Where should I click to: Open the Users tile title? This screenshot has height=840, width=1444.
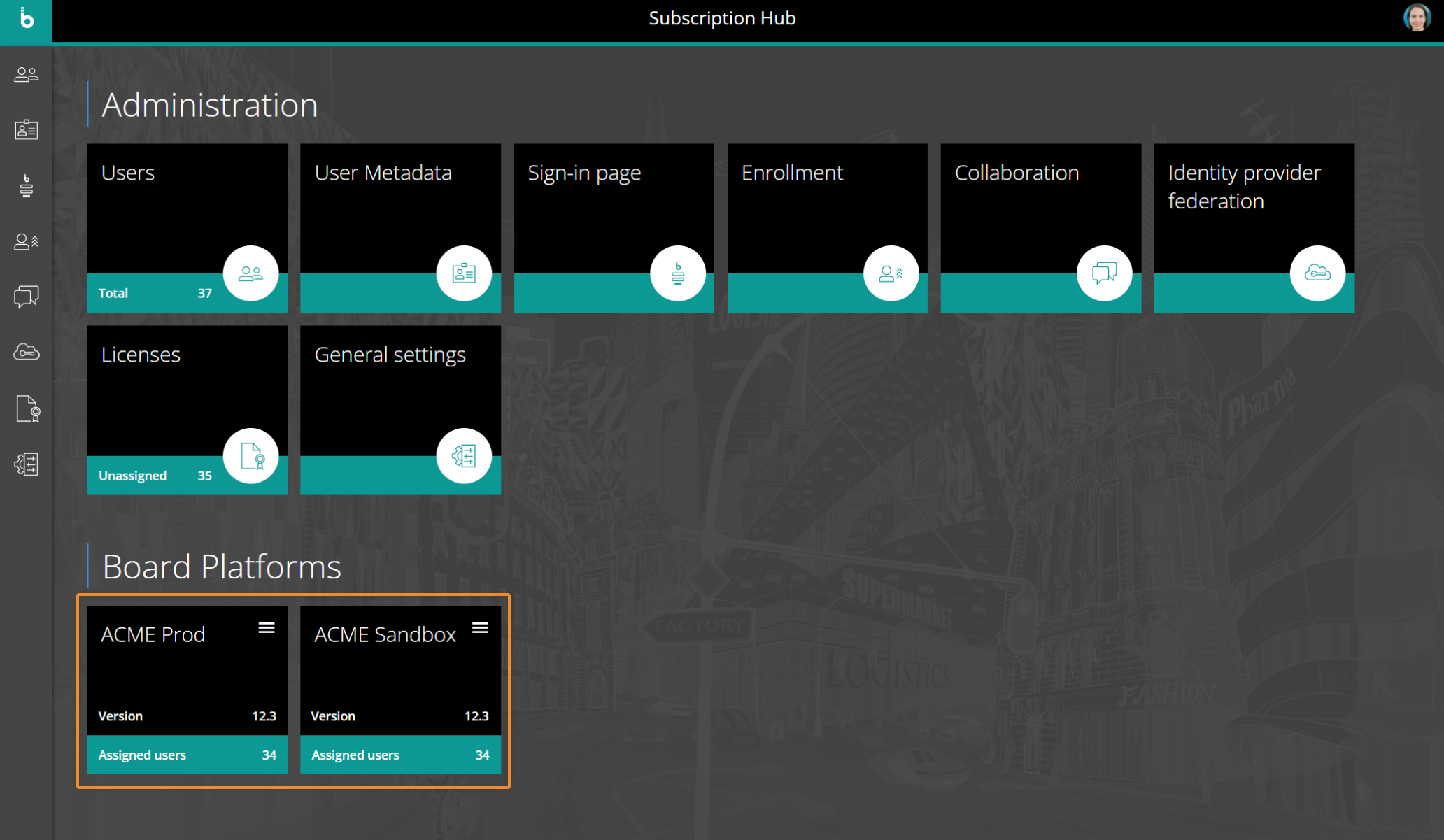pos(127,173)
